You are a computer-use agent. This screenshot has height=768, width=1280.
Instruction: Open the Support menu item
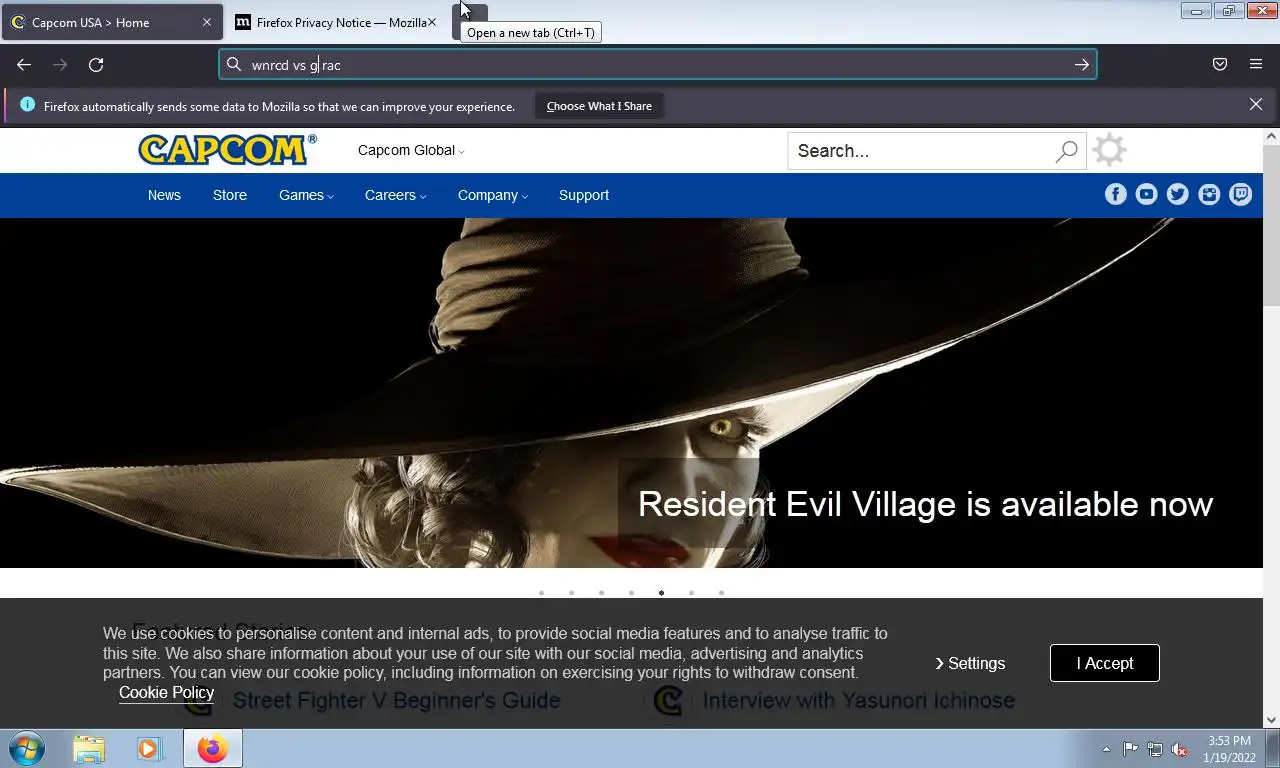(x=584, y=195)
